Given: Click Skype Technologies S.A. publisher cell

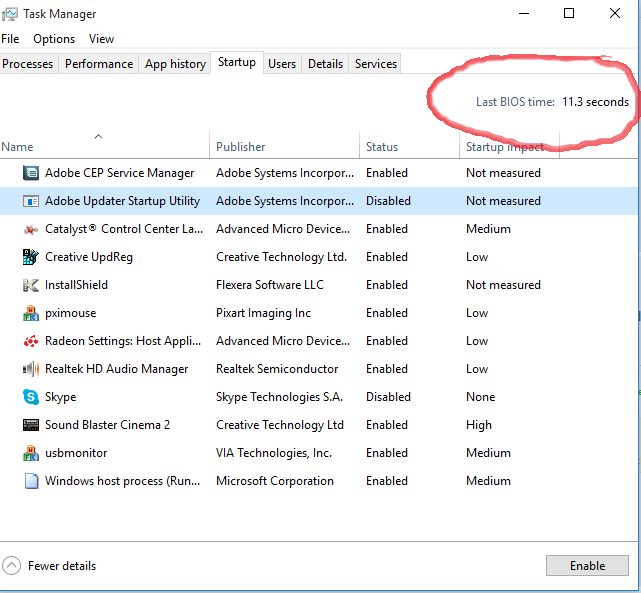Looking at the screenshot, I should coord(279,397).
